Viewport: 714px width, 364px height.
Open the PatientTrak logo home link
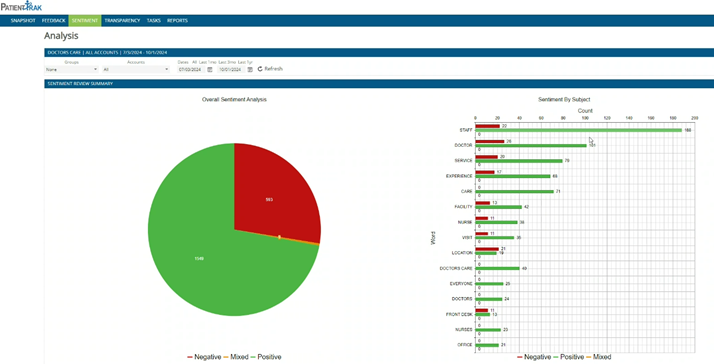[x=21, y=6]
